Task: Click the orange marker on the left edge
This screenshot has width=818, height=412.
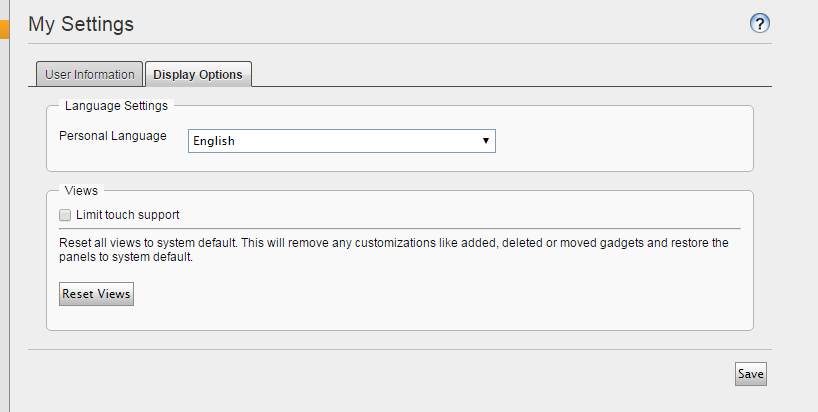Action: pos(5,29)
